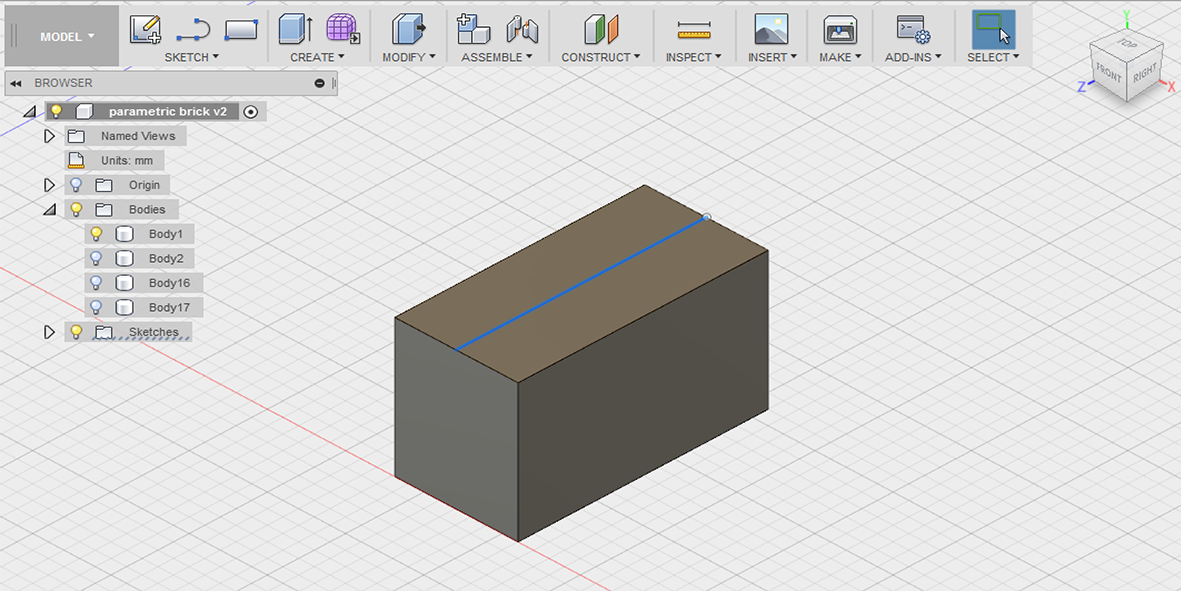Show Body17 using its light bulb

(x=96, y=307)
